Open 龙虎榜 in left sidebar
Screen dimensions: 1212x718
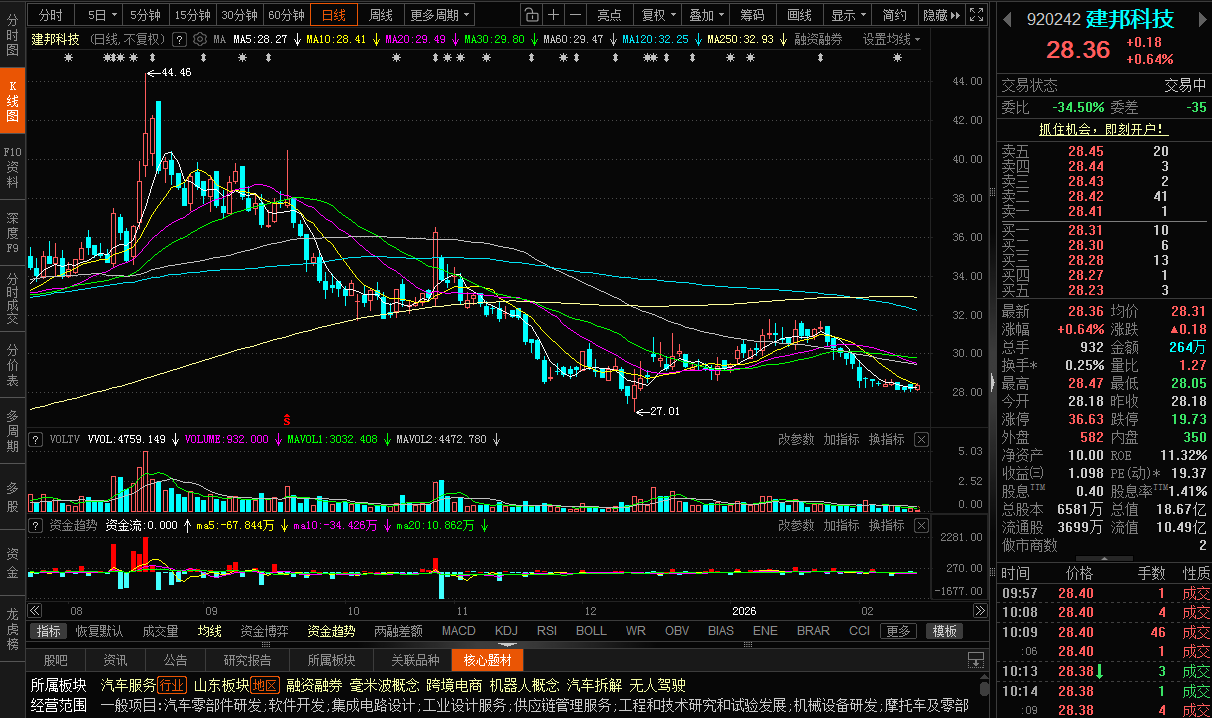click(13, 629)
